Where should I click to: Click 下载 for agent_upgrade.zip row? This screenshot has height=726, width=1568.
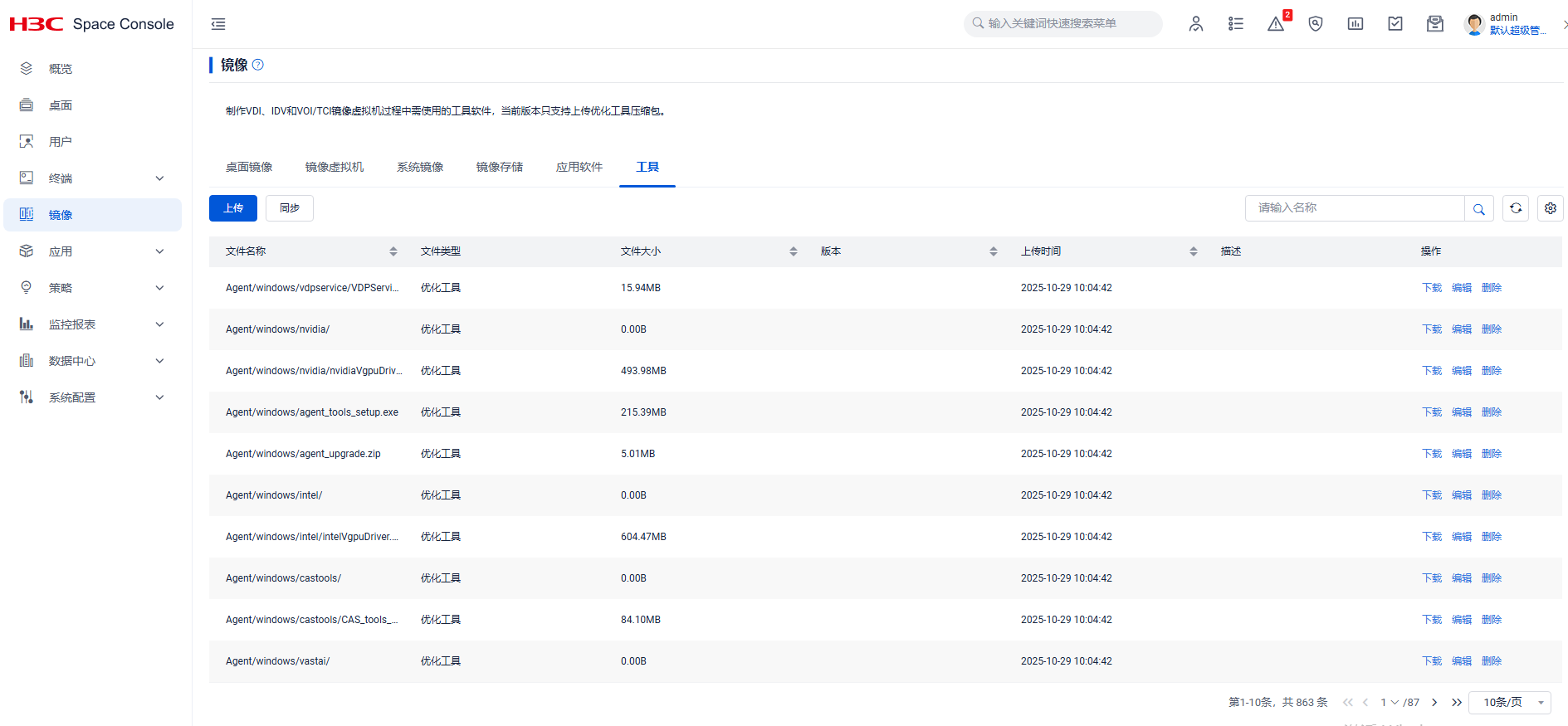coord(1432,454)
